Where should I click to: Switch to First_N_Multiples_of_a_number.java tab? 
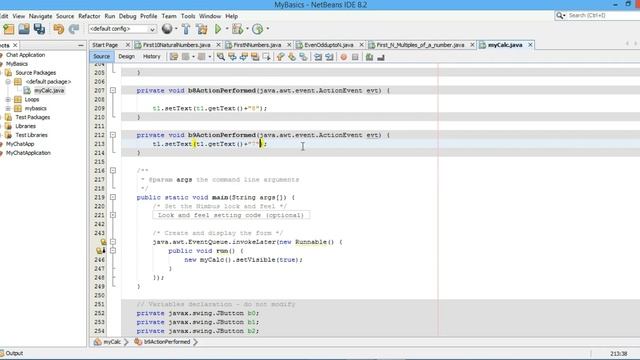420,45
